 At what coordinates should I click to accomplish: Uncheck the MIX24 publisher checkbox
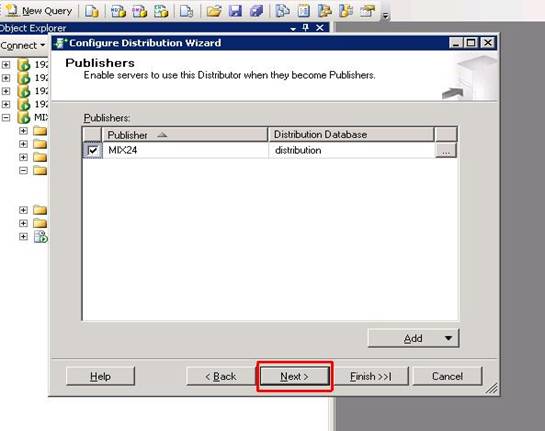tap(93, 151)
